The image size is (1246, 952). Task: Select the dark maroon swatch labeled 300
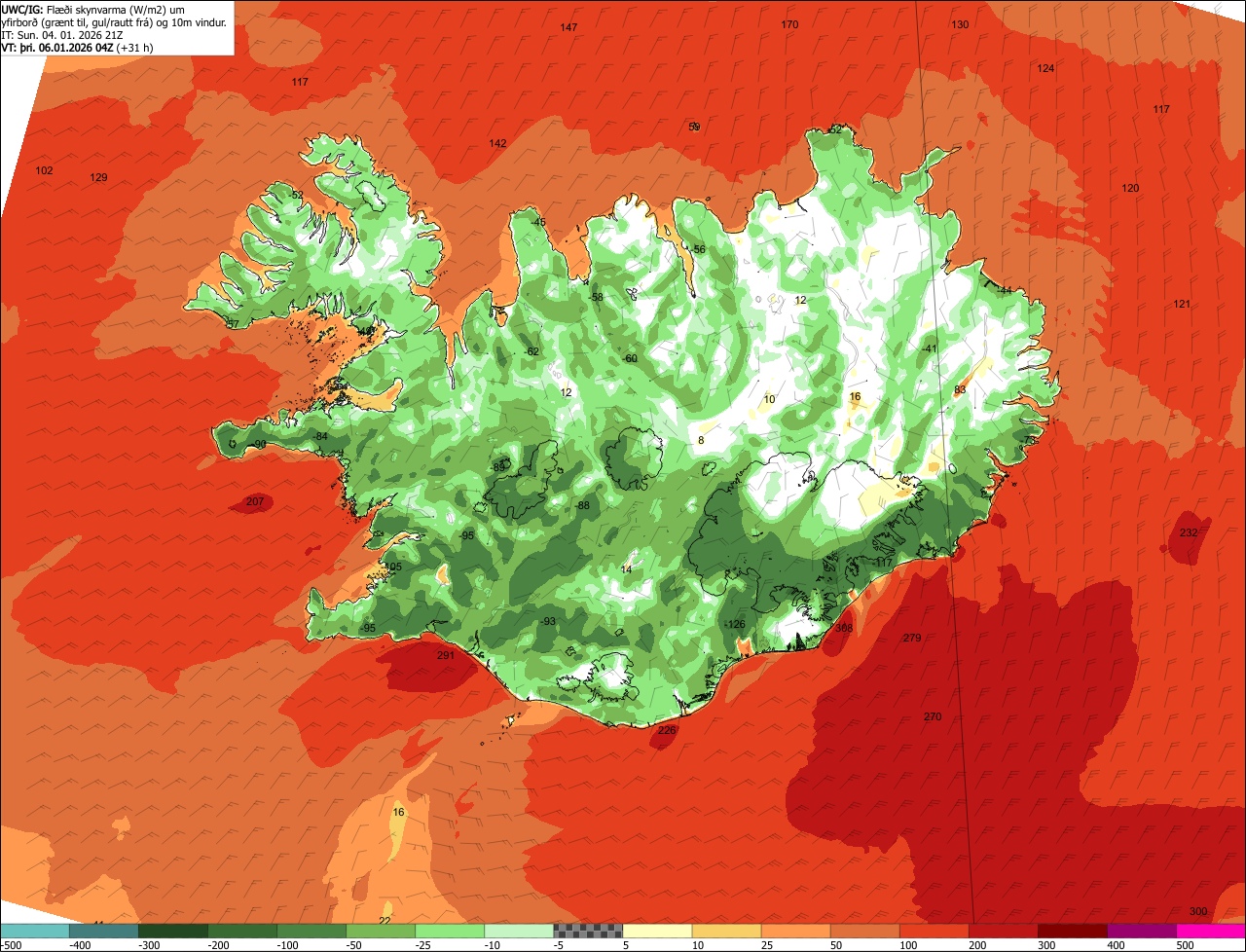(x=1072, y=930)
